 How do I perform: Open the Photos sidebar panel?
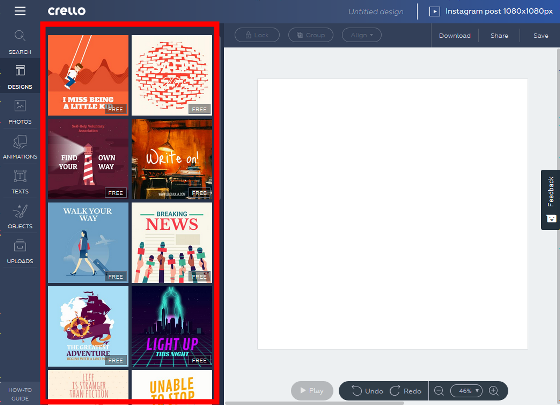[20, 111]
